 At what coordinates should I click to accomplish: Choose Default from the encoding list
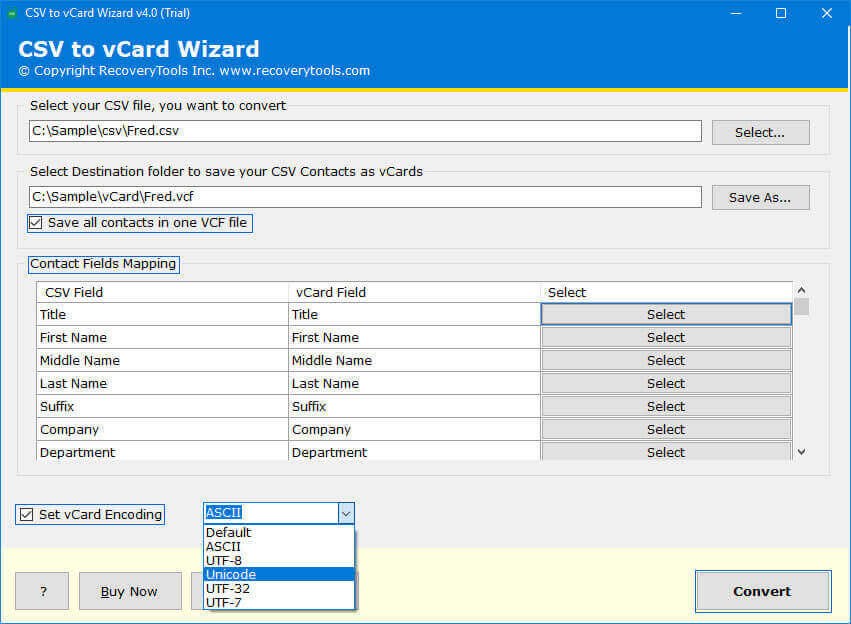pyautogui.click(x=278, y=532)
